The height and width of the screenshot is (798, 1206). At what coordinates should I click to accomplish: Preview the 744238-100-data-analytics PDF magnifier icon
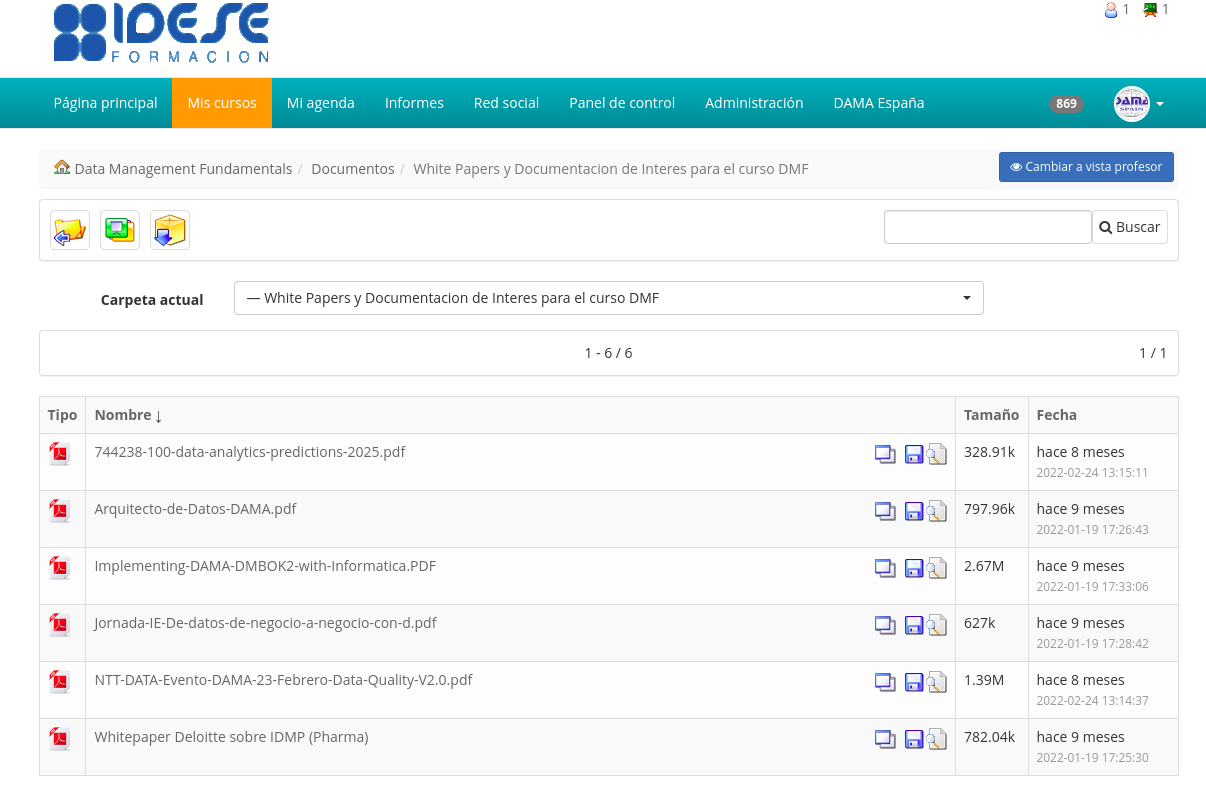point(936,454)
